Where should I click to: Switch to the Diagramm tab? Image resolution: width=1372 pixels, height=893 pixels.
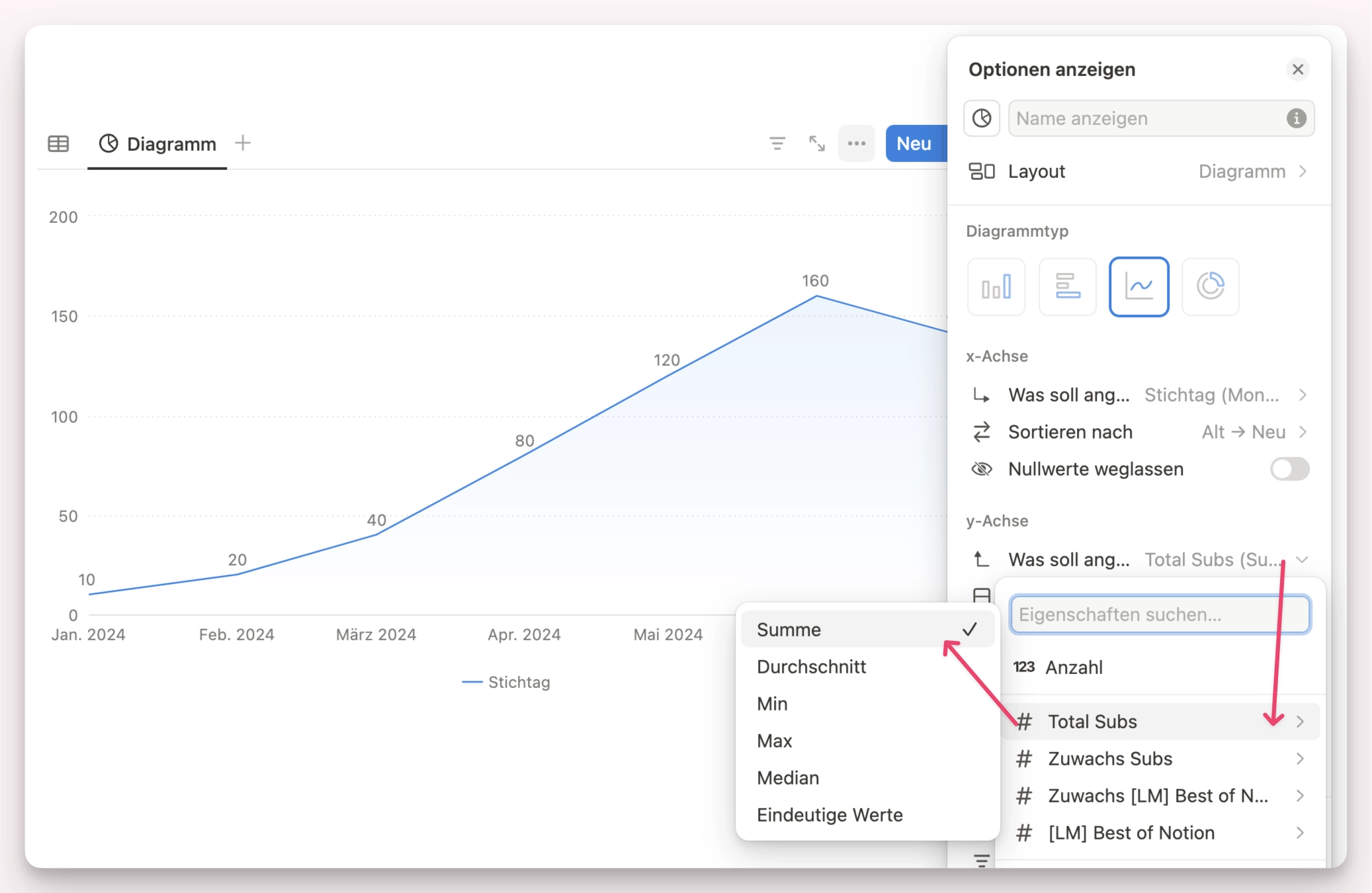pyautogui.click(x=157, y=144)
